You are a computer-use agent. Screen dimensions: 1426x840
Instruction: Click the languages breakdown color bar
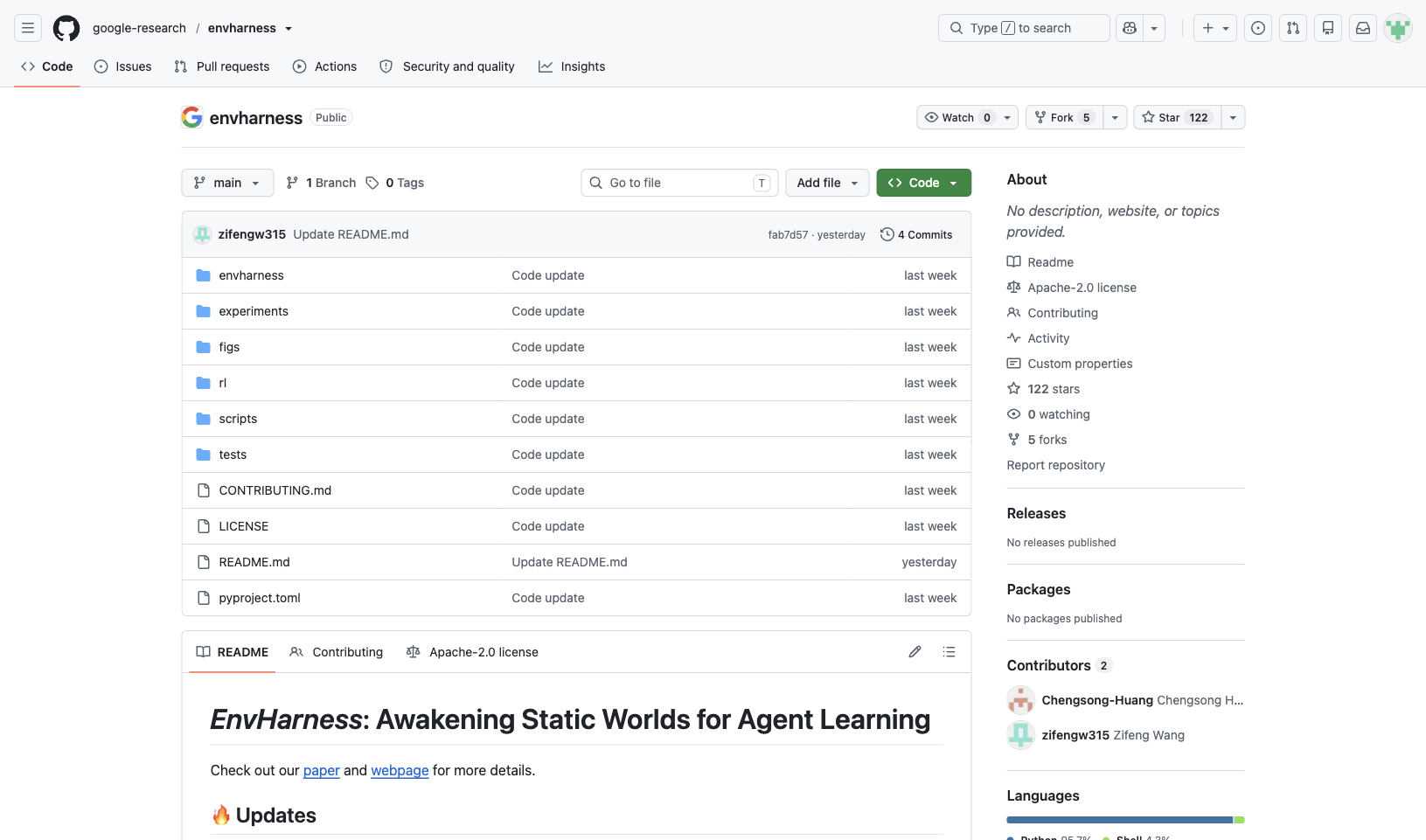[1125, 820]
